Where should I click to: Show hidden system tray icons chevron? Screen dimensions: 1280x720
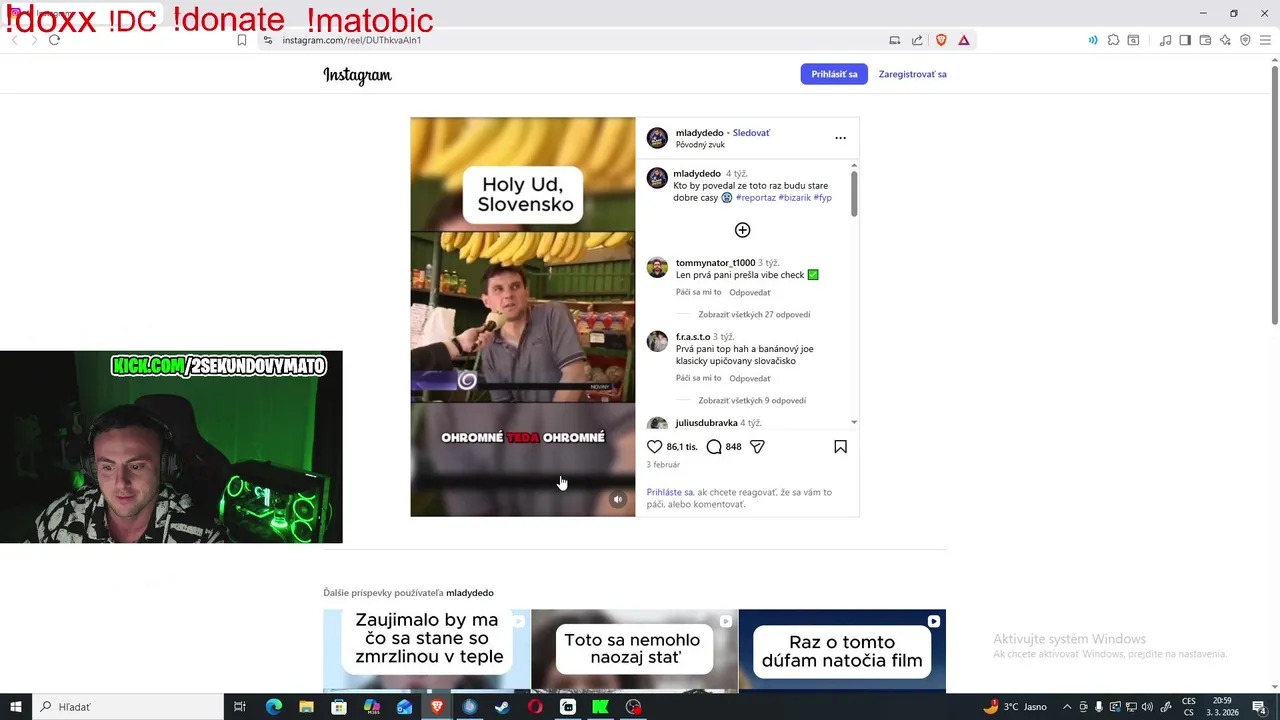pos(1066,707)
